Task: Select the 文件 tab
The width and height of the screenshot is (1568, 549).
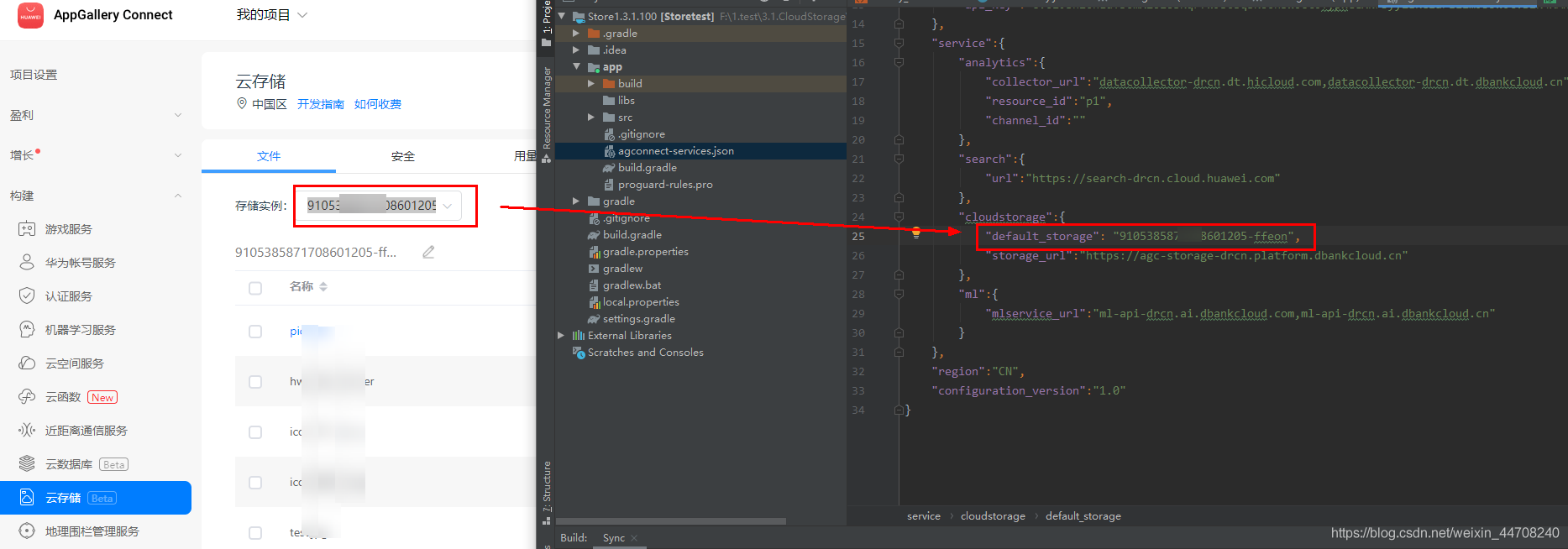Action: point(269,156)
